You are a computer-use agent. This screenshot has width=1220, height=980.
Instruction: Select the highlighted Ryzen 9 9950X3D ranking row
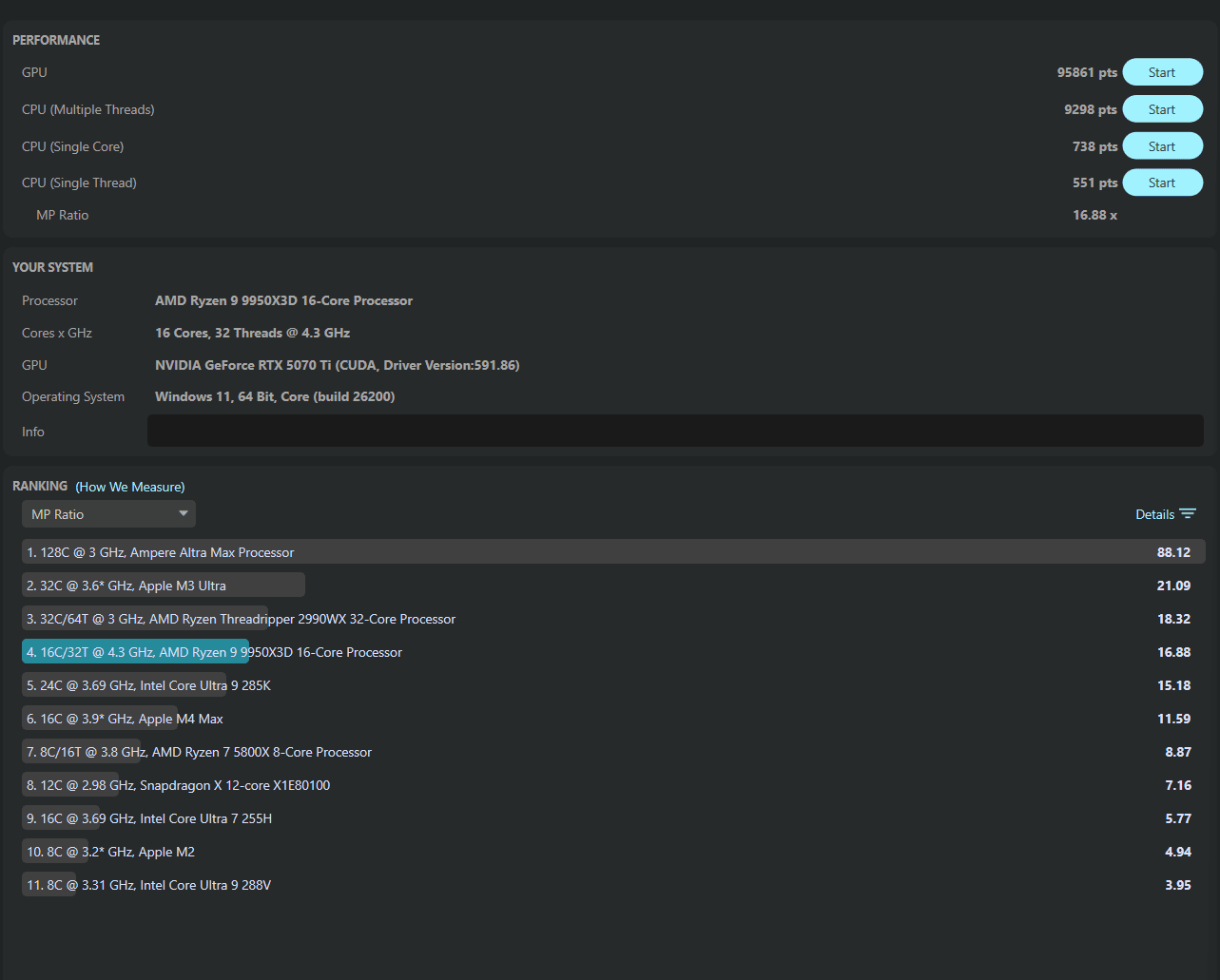[x=613, y=652]
